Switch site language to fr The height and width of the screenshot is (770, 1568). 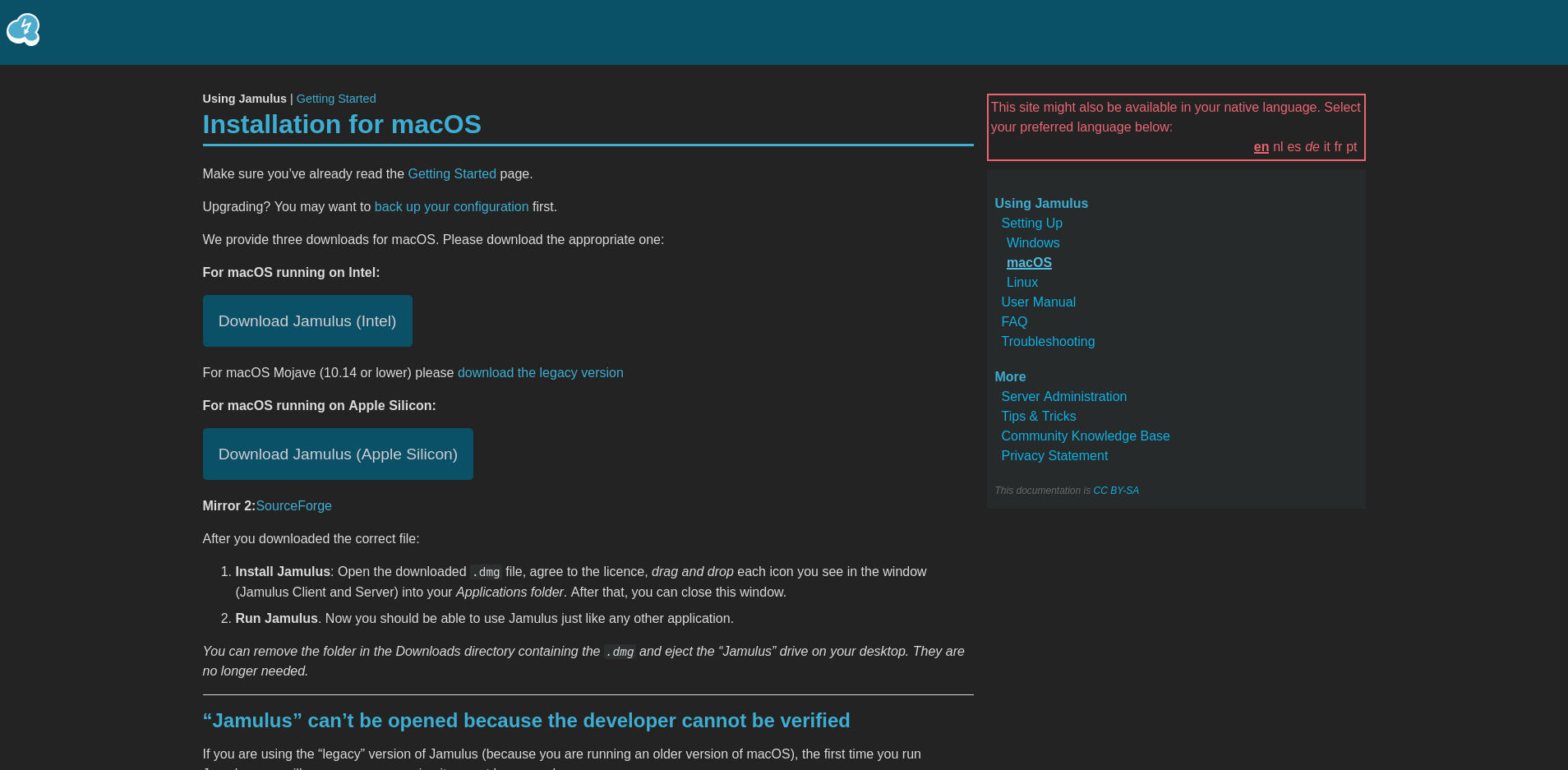(x=1338, y=147)
